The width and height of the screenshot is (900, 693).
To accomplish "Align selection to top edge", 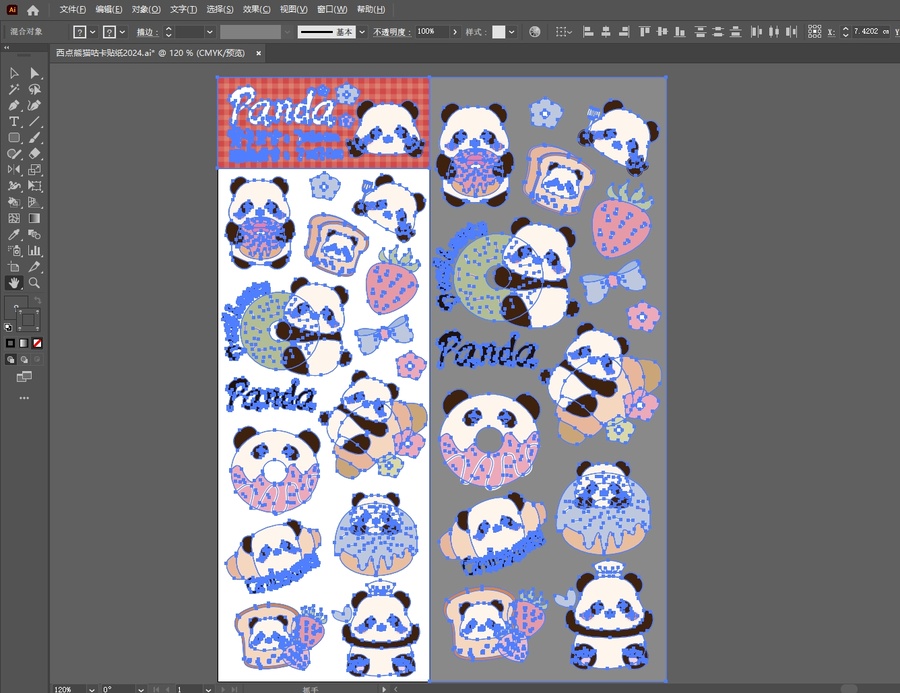I will pos(645,32).
